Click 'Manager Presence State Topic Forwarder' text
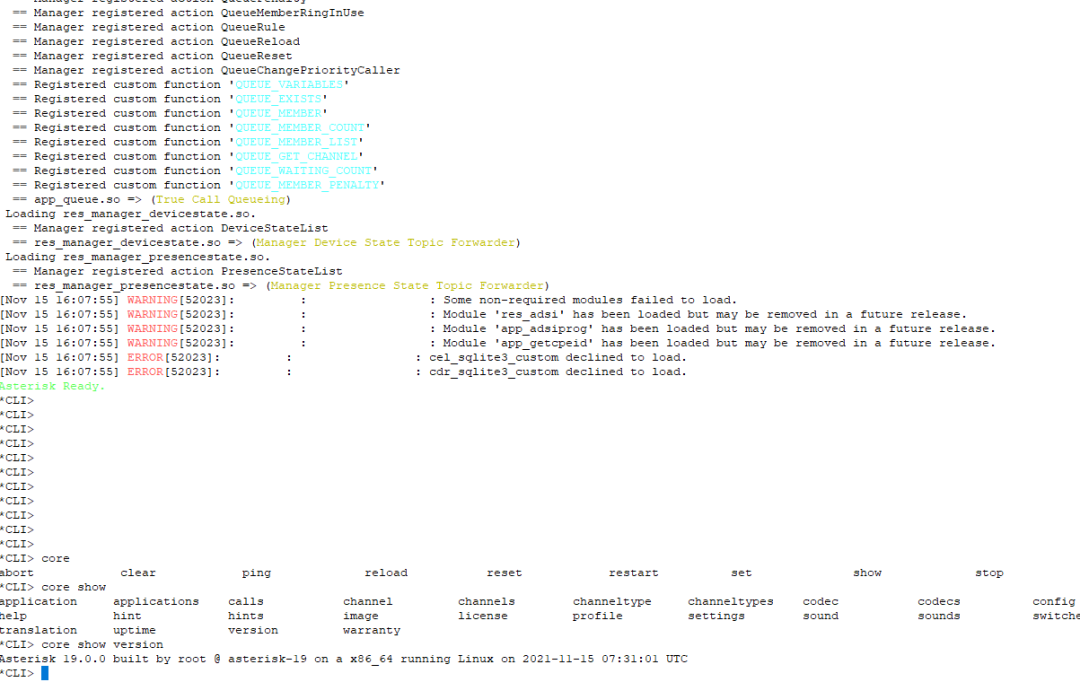 pos(408,286)
